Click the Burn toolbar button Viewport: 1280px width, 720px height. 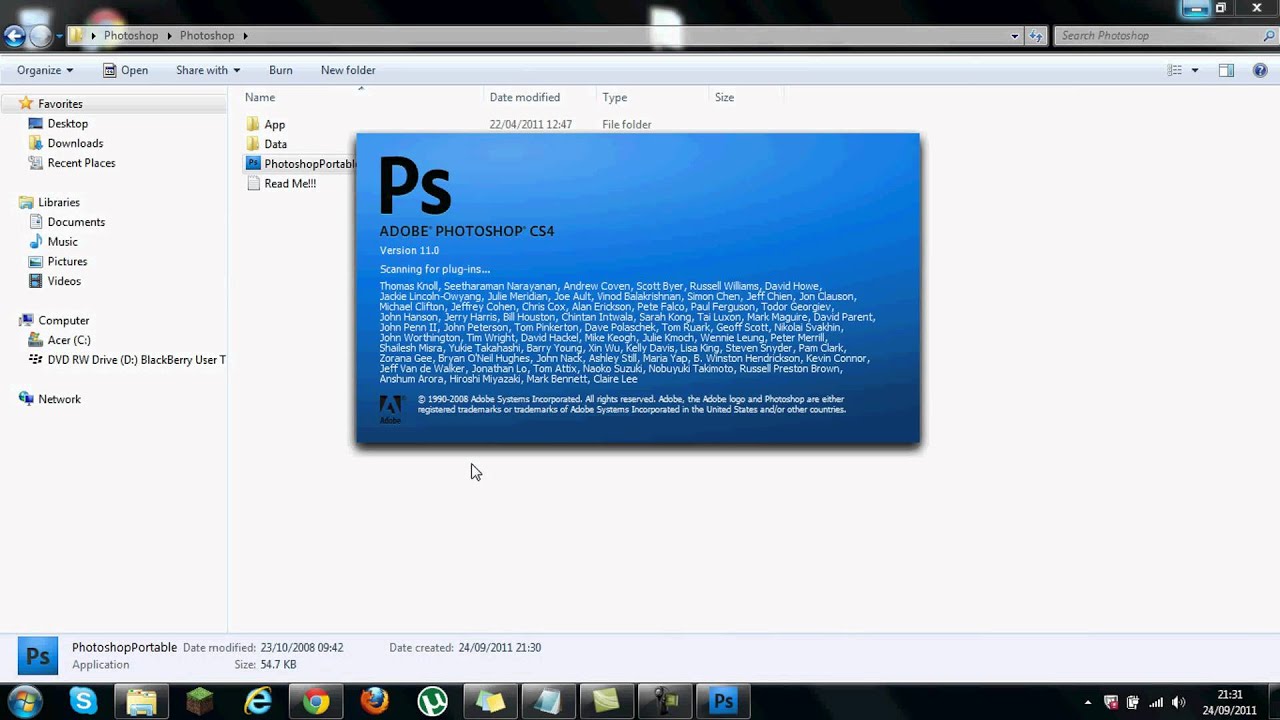pyautogui.click(x=281, y=70)
